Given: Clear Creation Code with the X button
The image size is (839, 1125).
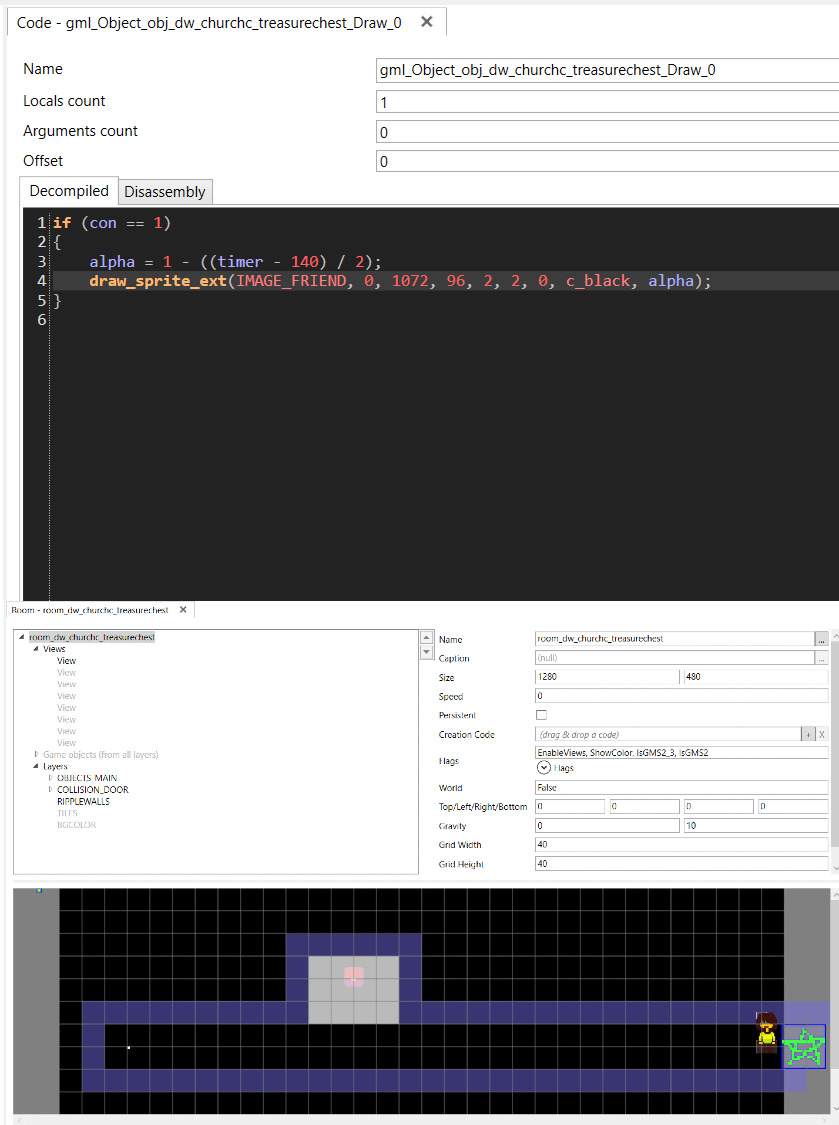Looking at the screenshot, I should (822, 734).
